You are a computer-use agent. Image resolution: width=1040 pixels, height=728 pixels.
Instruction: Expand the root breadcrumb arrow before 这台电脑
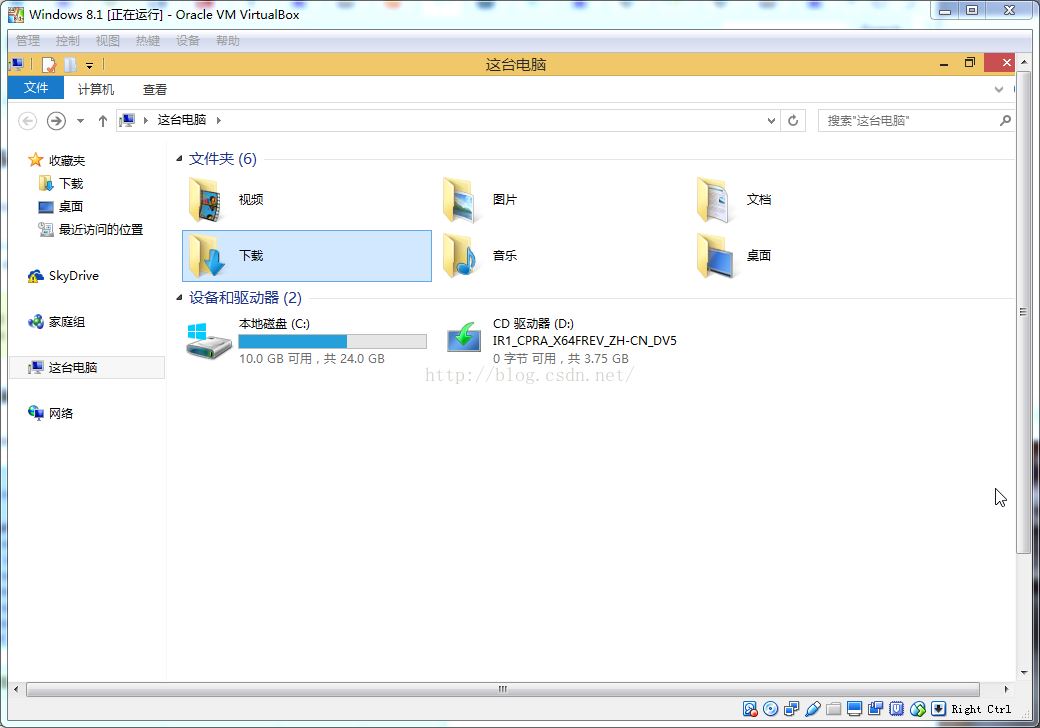145,121
